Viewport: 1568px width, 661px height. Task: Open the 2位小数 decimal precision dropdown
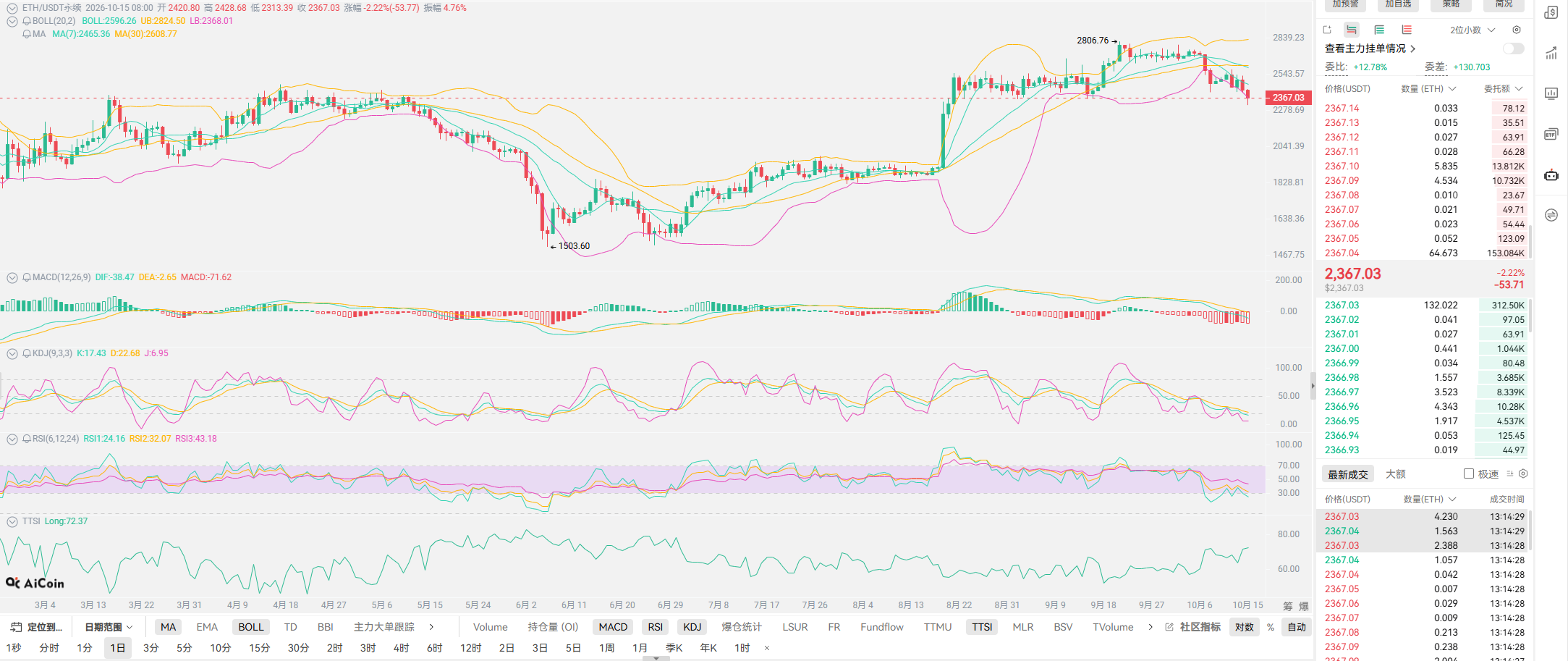tap(1472, 30)
